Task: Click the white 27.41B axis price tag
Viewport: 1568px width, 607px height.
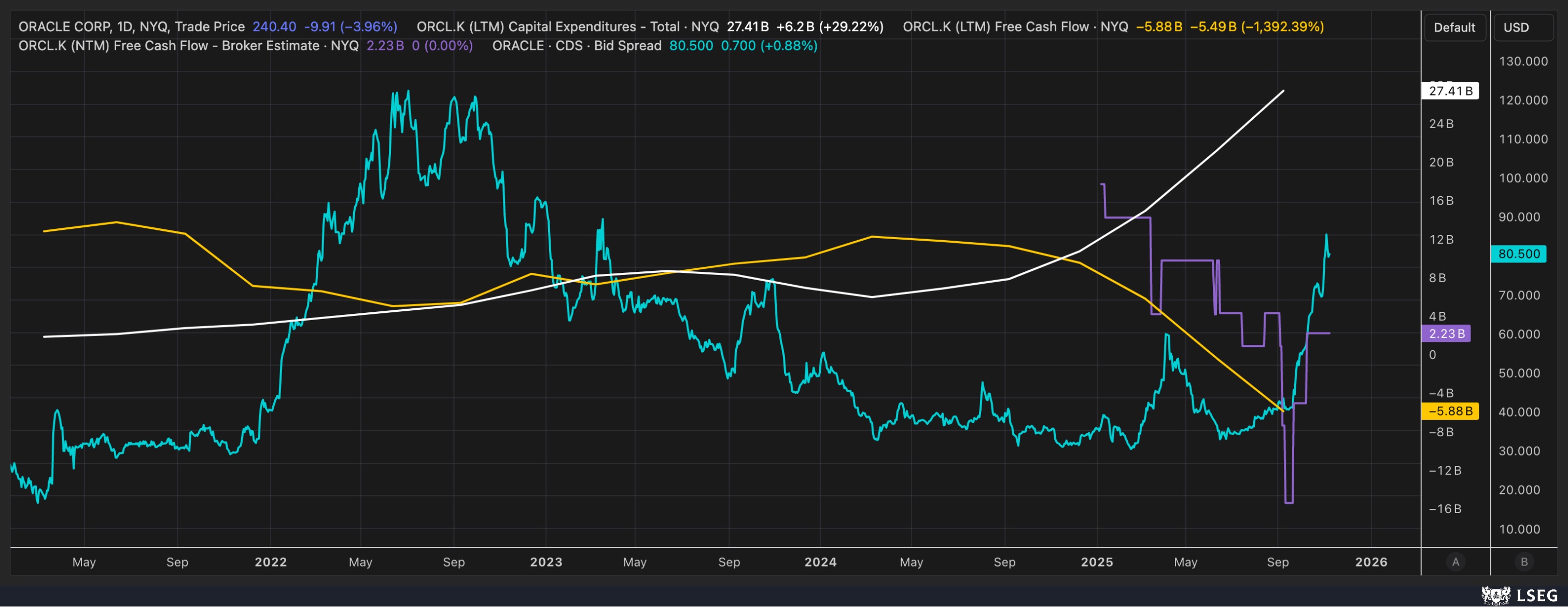Action: [x=1450, y=91]
